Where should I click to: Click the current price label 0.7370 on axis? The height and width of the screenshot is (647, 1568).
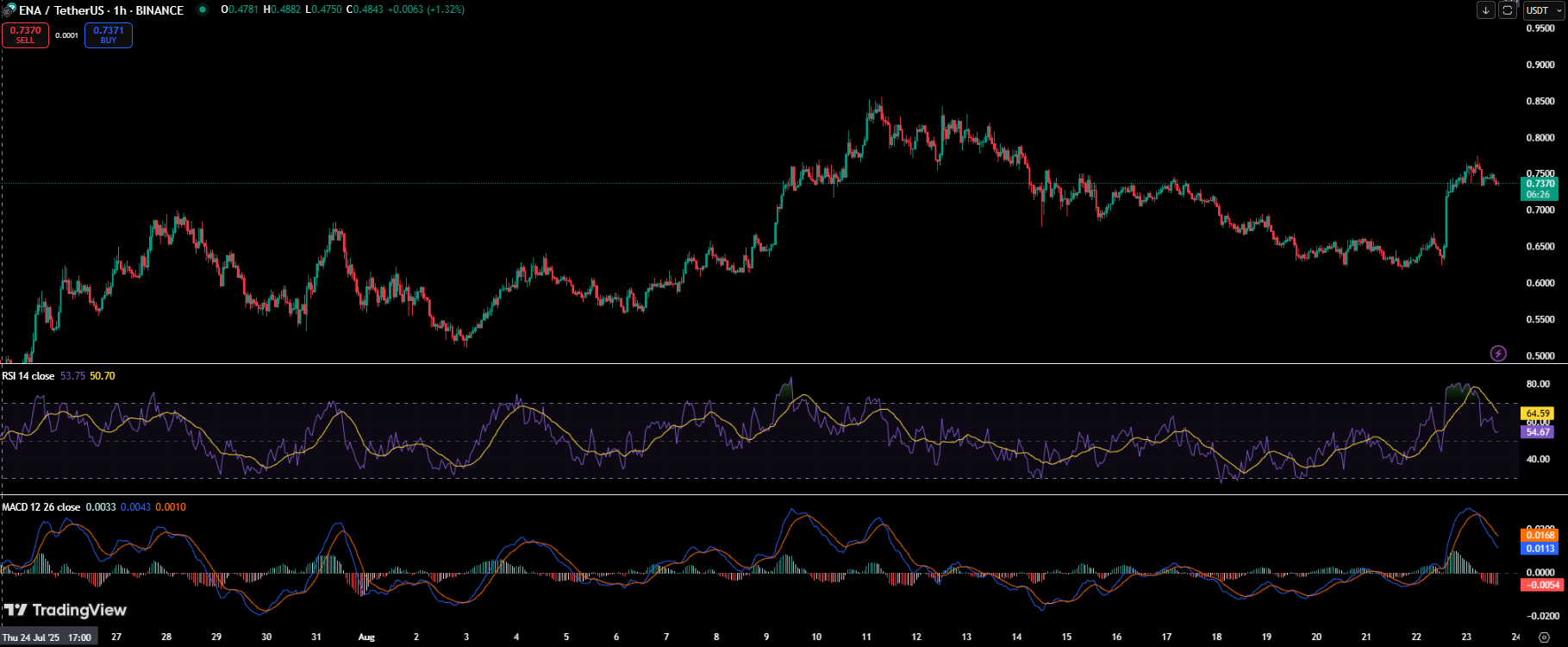(1540, 184)
